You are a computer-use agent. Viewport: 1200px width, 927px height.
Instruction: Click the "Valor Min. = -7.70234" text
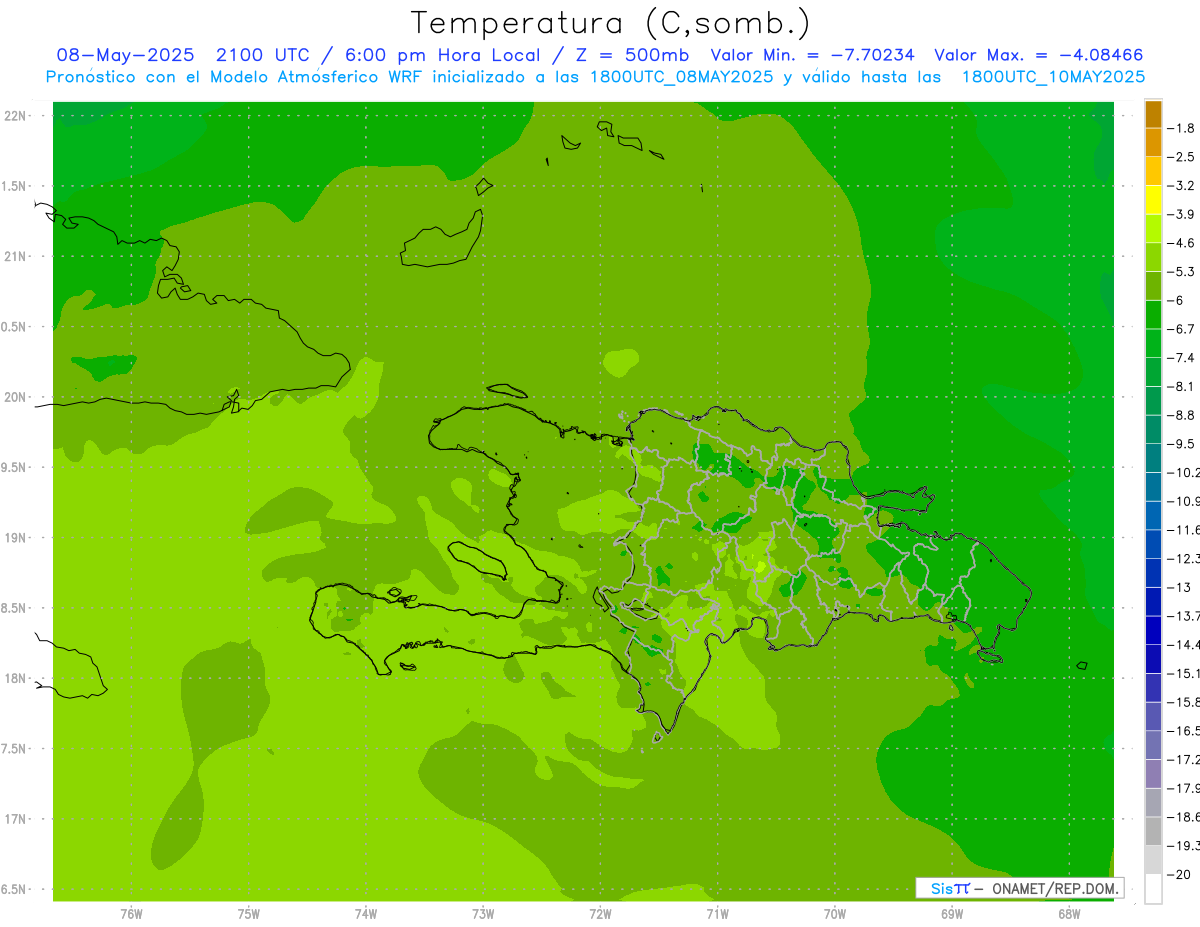[812, 55]
